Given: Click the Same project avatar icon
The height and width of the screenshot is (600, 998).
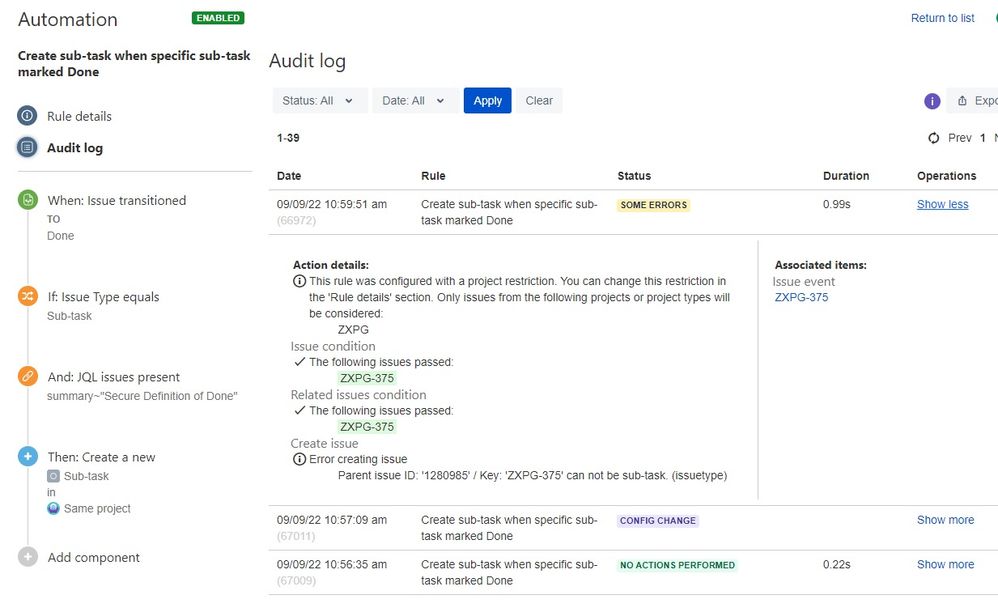Looking at the screenshot, I should [x=53, y=508].
